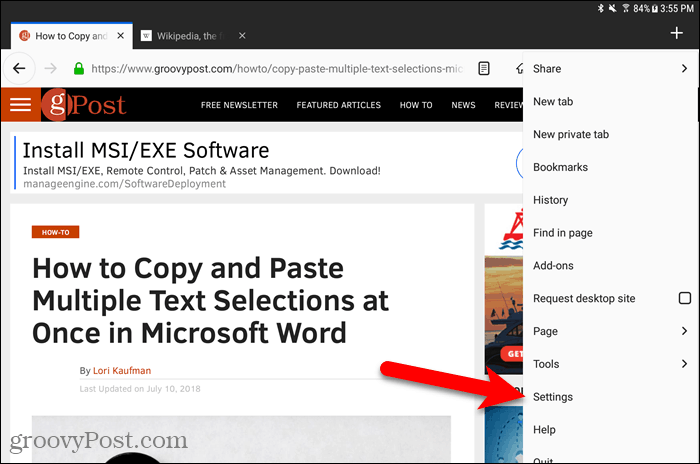Click the orange HOW-TO category tag
Viewport: 700px width, 464px height.
(x=55, y=232)
